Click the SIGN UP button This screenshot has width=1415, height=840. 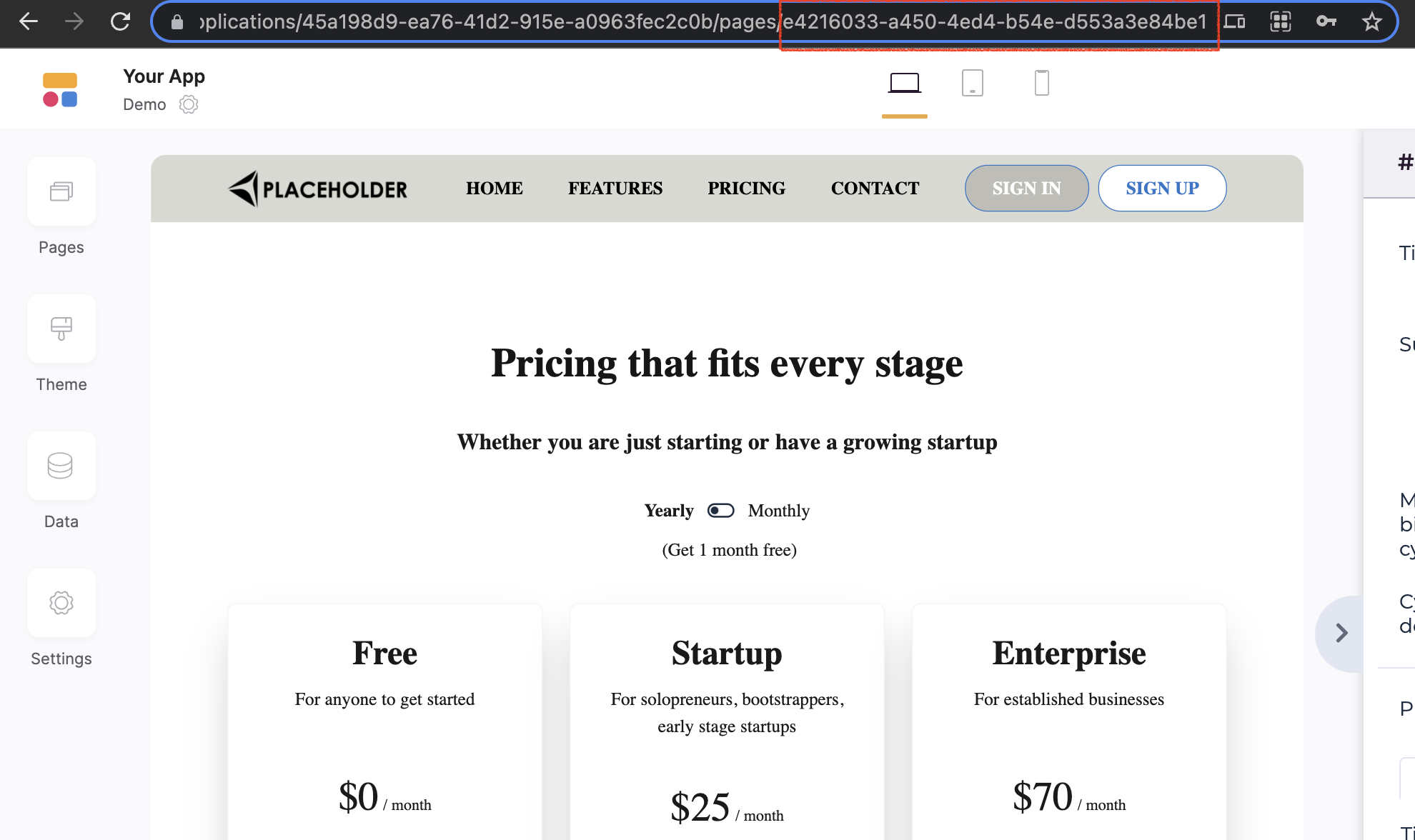tap(1162, 188)
